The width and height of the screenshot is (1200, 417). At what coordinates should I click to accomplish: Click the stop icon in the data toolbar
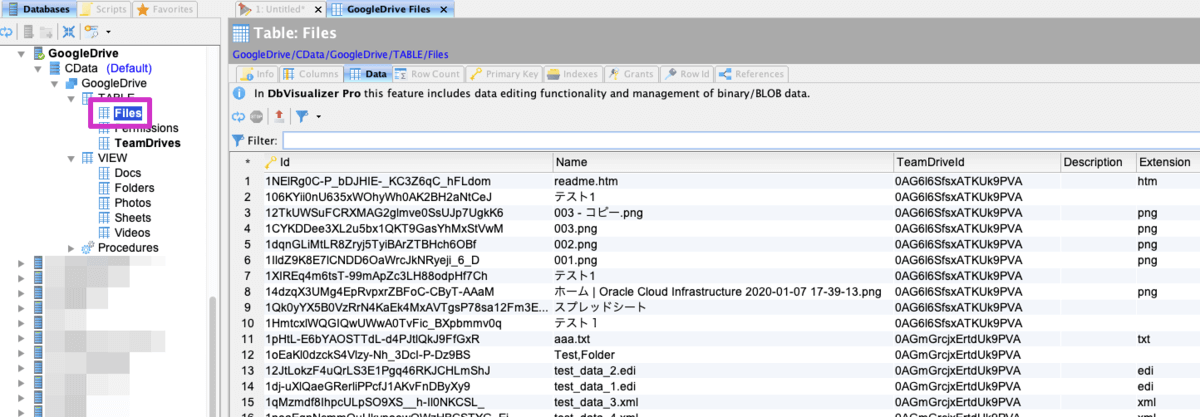[x=256, y=116]
